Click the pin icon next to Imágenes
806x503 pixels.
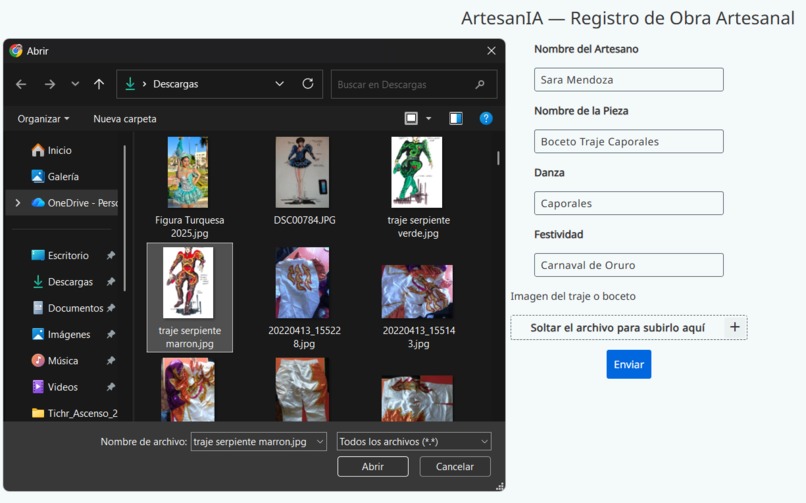111,334
